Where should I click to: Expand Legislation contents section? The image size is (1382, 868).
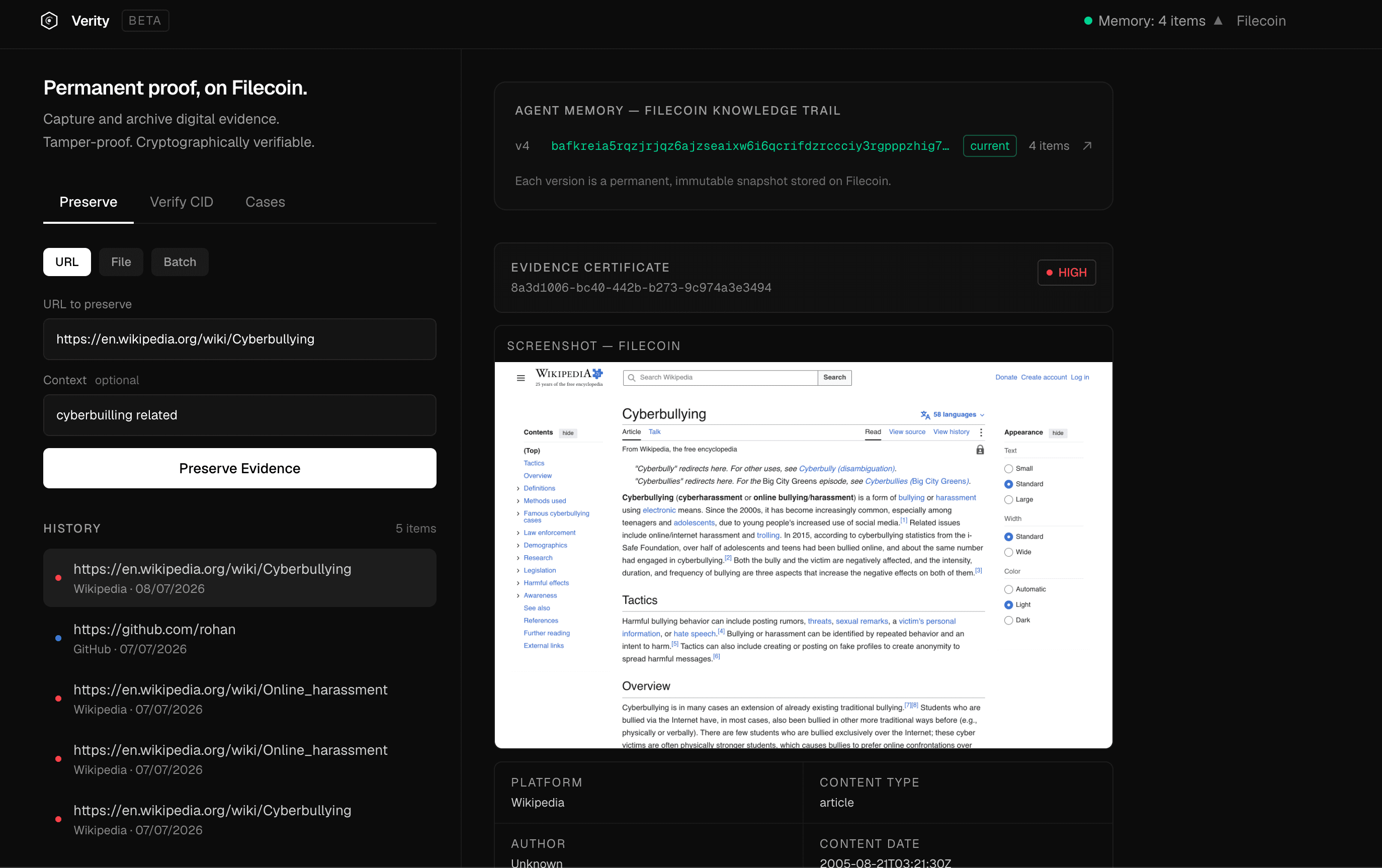pos(518,571)
